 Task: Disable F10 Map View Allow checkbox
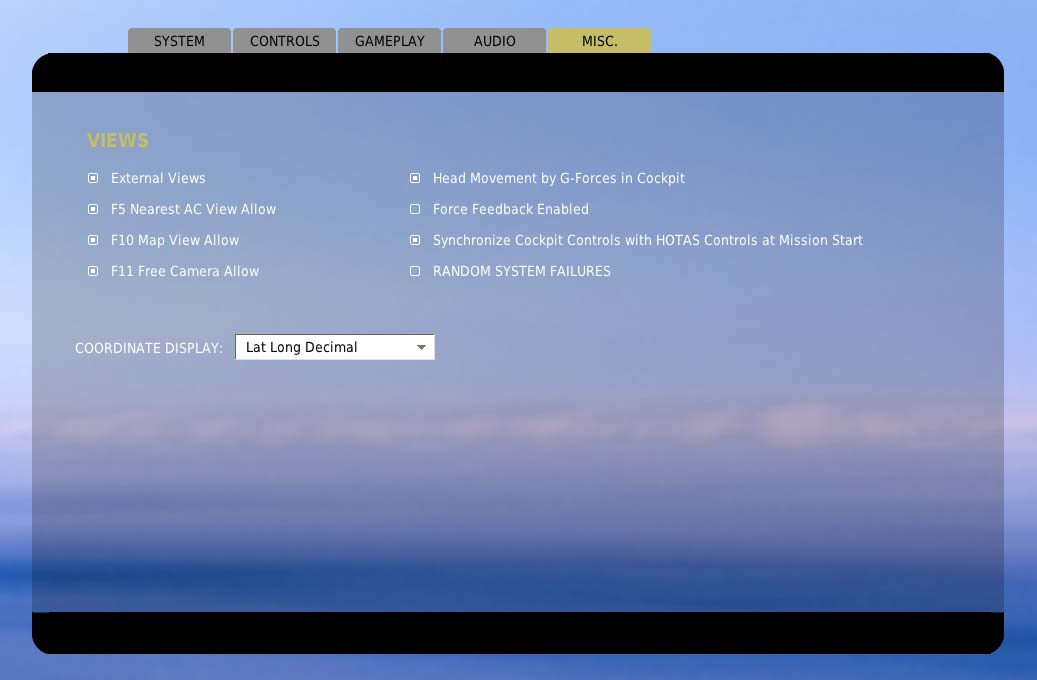point(93,240)
